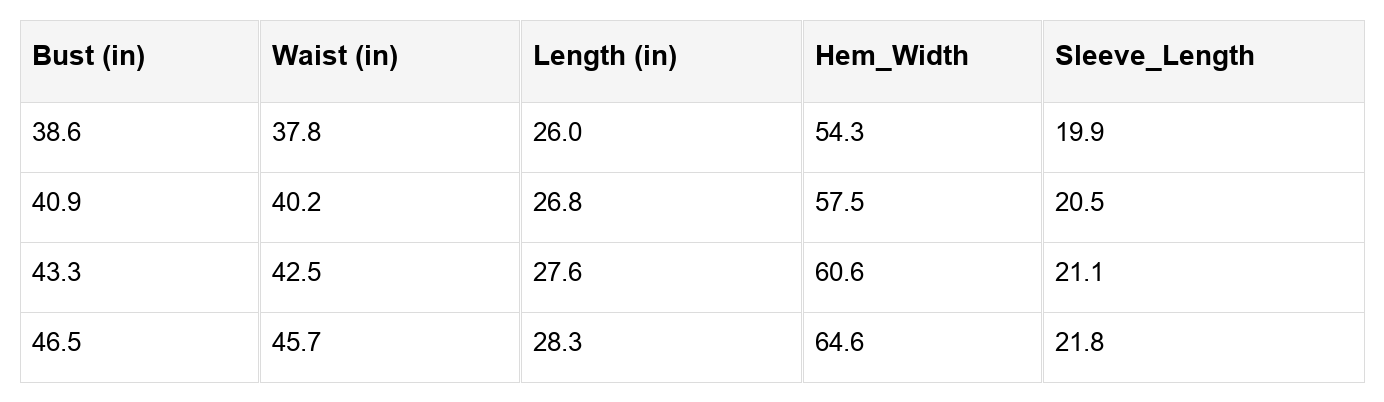The image size is (1384, 402).
Task: Click the bust value 38.6
Action: pos(57,133)
